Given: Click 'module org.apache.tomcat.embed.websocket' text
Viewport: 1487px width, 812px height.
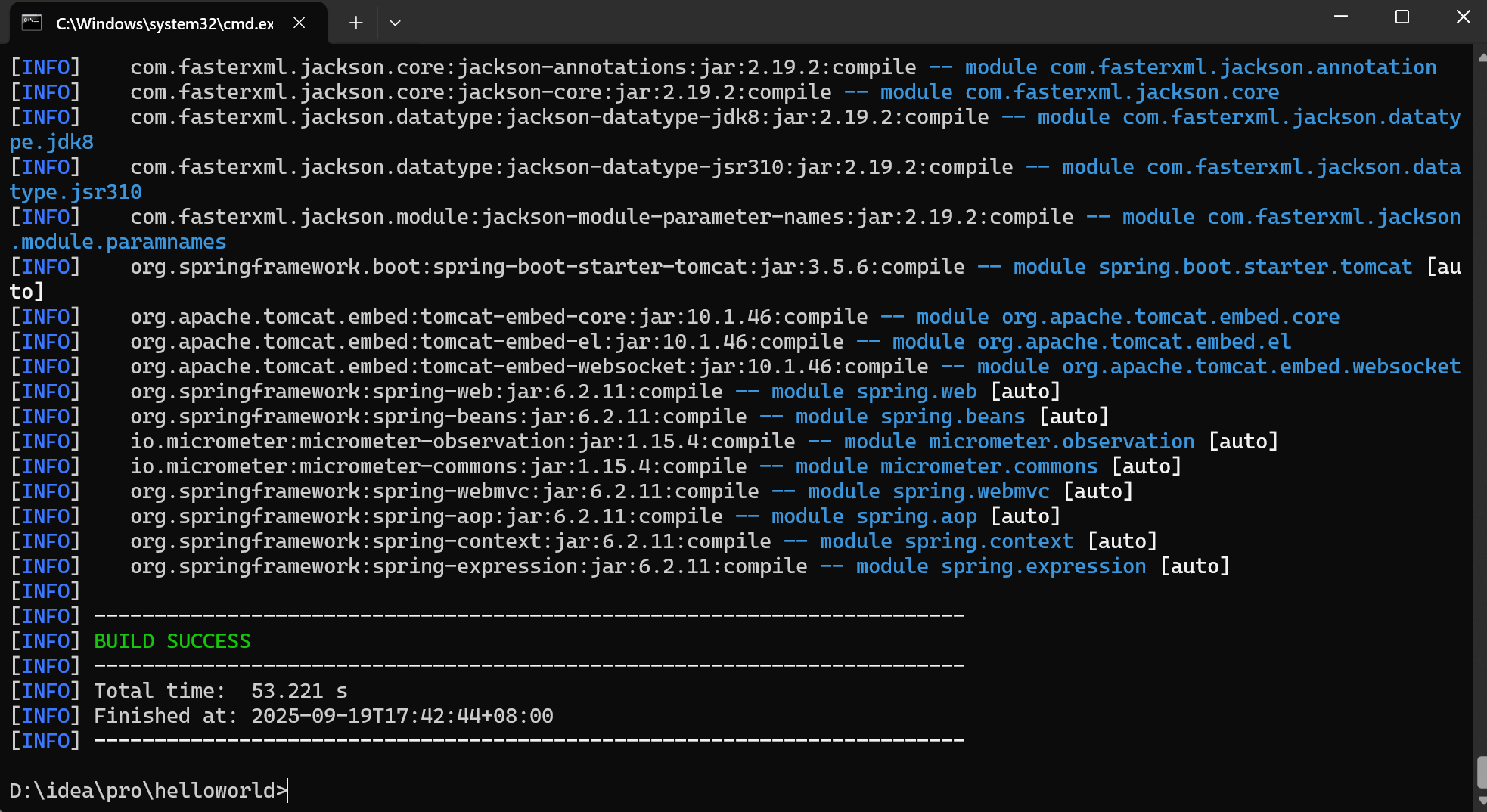Looking at the screenshot, I should 1219,367.
